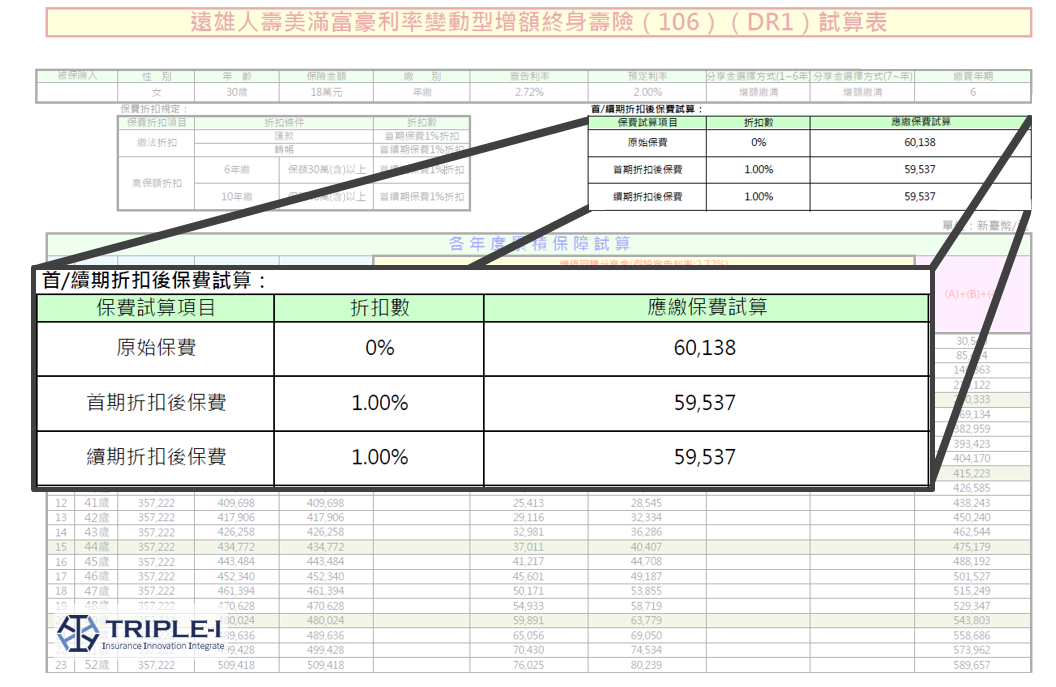
Task: Click the 6年繳 cell
Action: pos(237,170)
